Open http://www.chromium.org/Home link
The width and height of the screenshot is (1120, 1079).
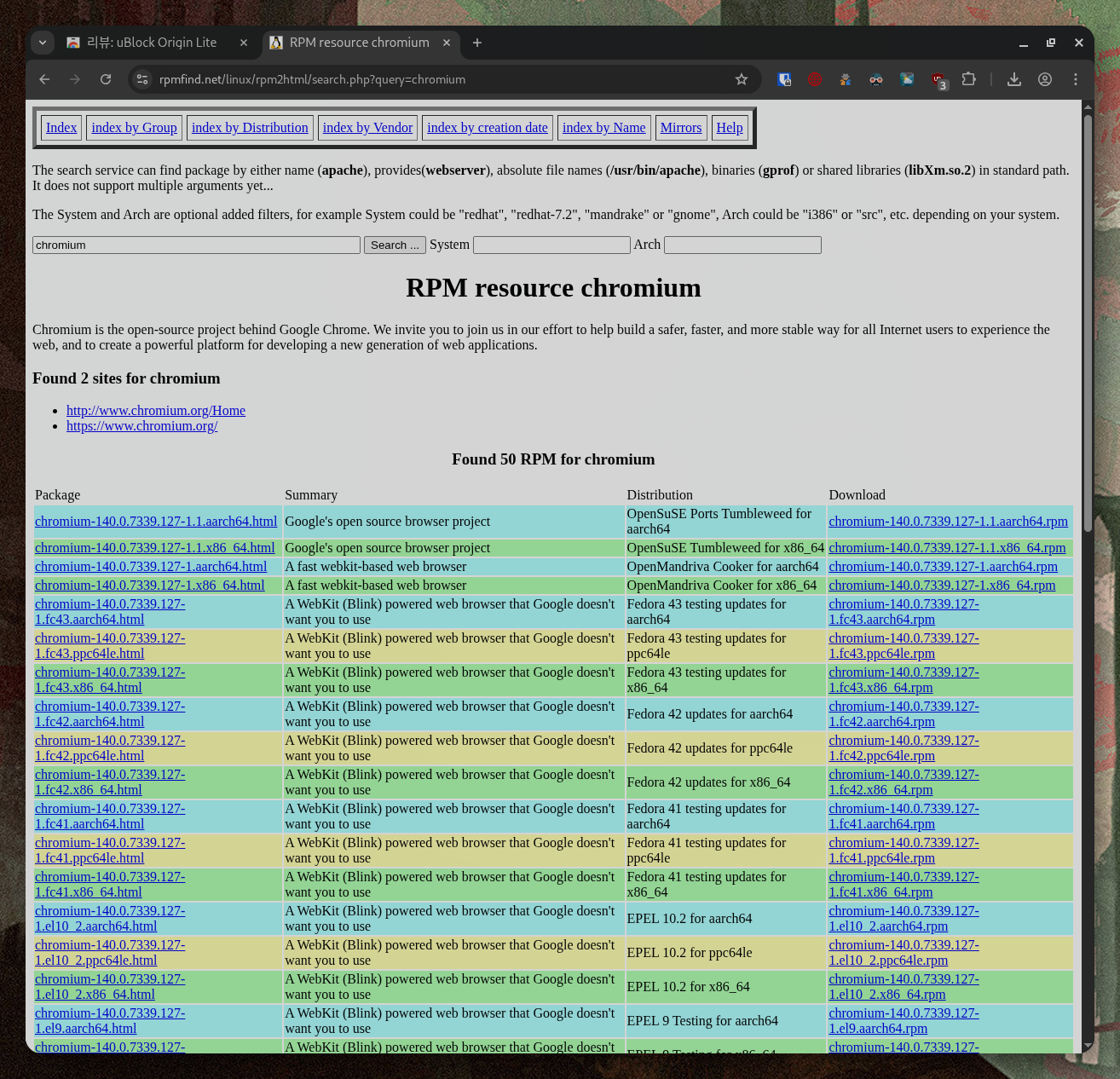[x=156, y=411]
